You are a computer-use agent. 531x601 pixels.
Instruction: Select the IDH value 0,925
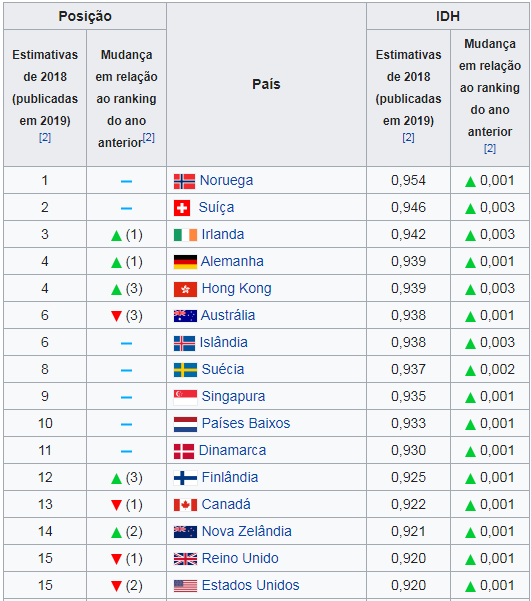point(408,478)
